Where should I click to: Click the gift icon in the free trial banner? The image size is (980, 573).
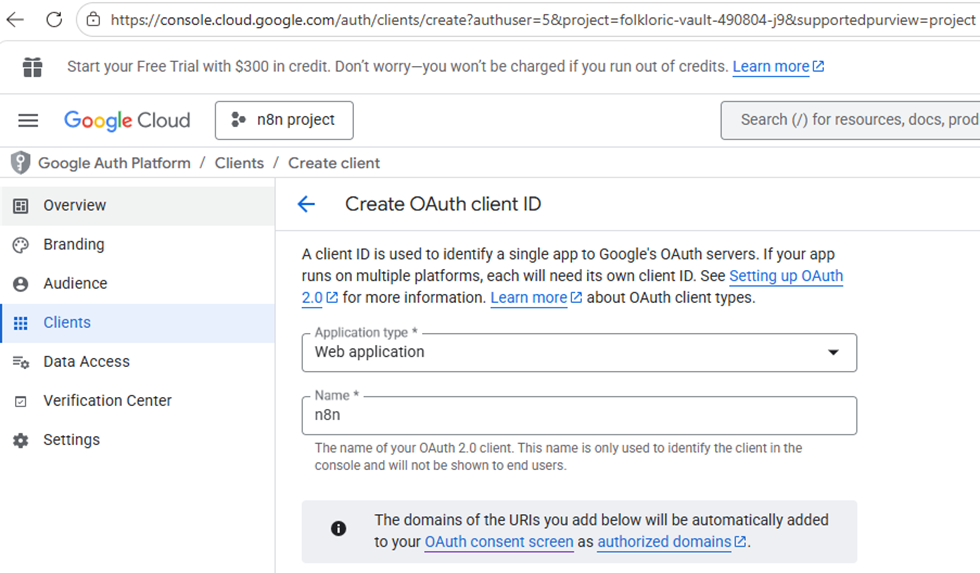(x=33, y=67)
